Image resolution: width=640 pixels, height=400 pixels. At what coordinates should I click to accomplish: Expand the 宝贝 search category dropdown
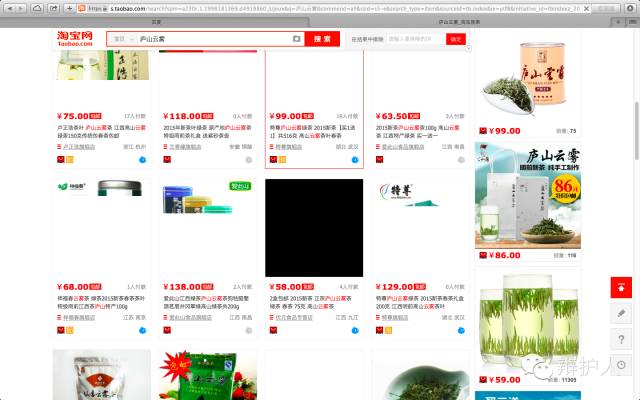[124, 39]
